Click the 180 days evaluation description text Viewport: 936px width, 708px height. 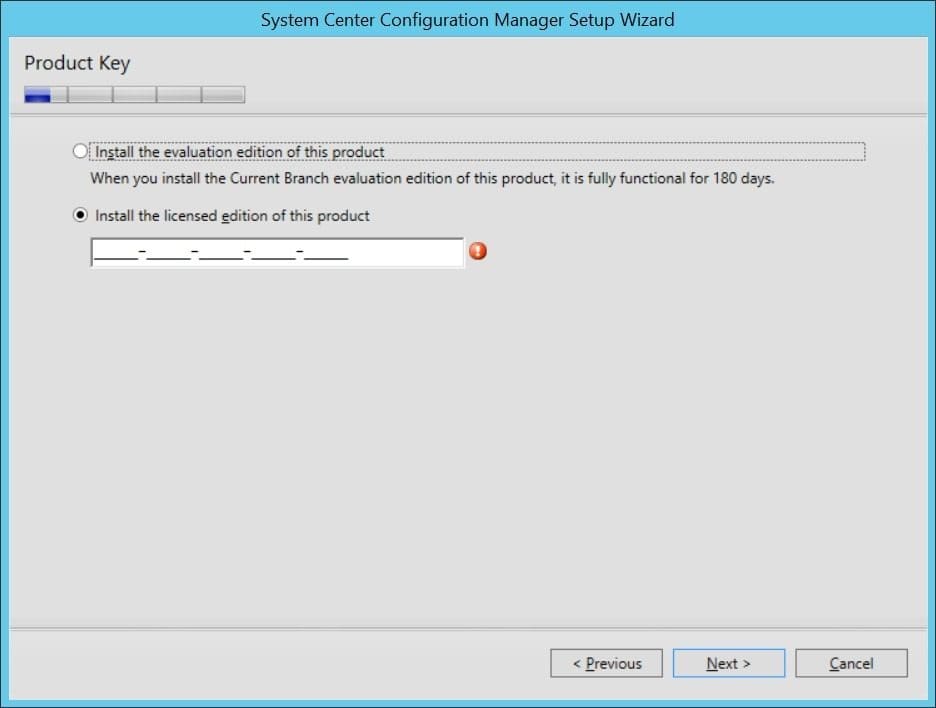coord(432,178)
